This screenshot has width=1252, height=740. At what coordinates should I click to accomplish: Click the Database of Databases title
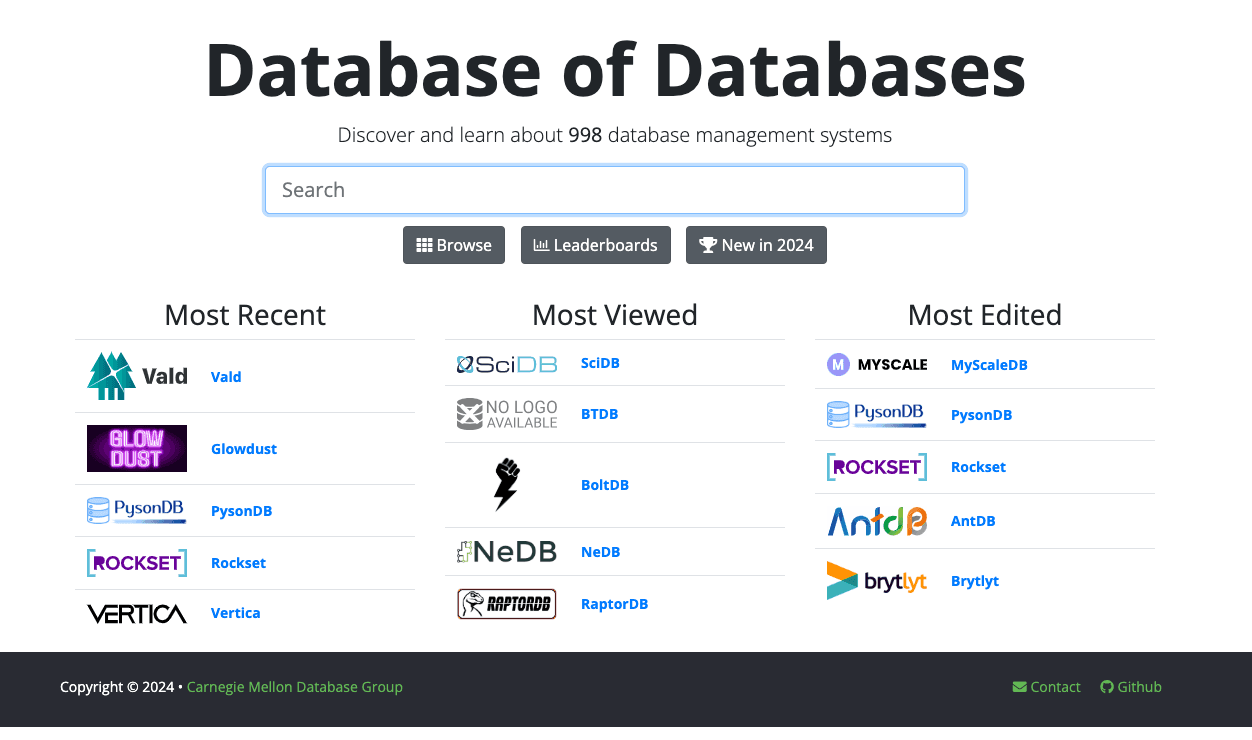coord(615,70)
